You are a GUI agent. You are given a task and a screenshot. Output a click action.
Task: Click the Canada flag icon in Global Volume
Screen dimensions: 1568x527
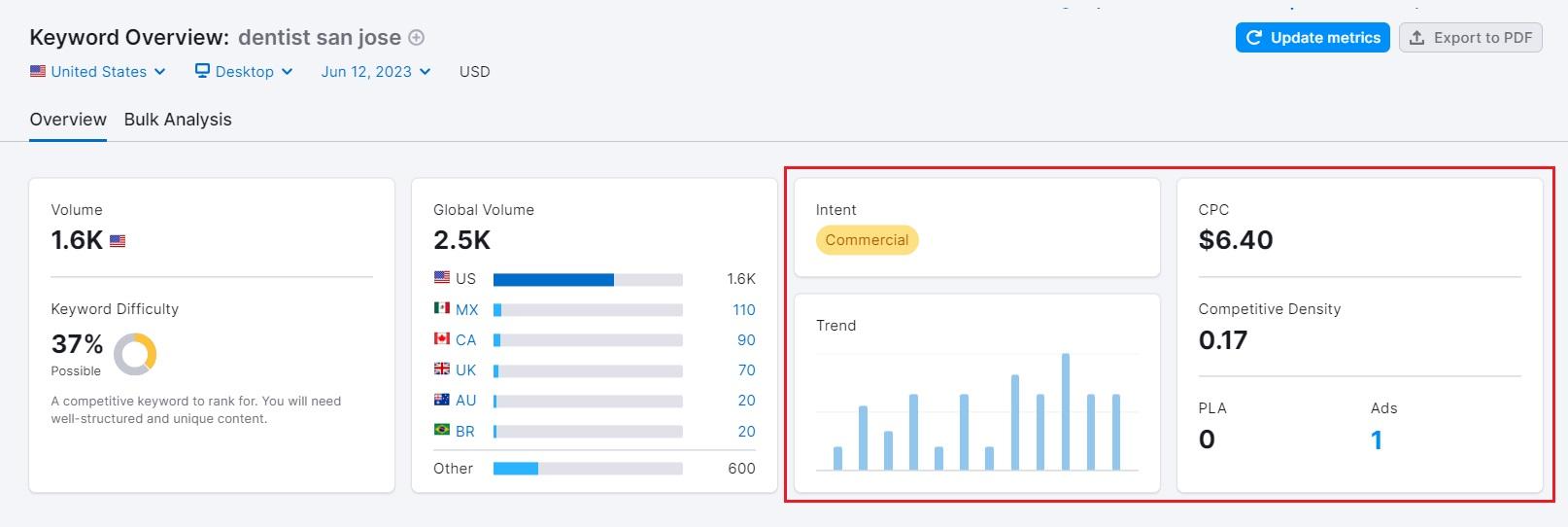[442, 338]
